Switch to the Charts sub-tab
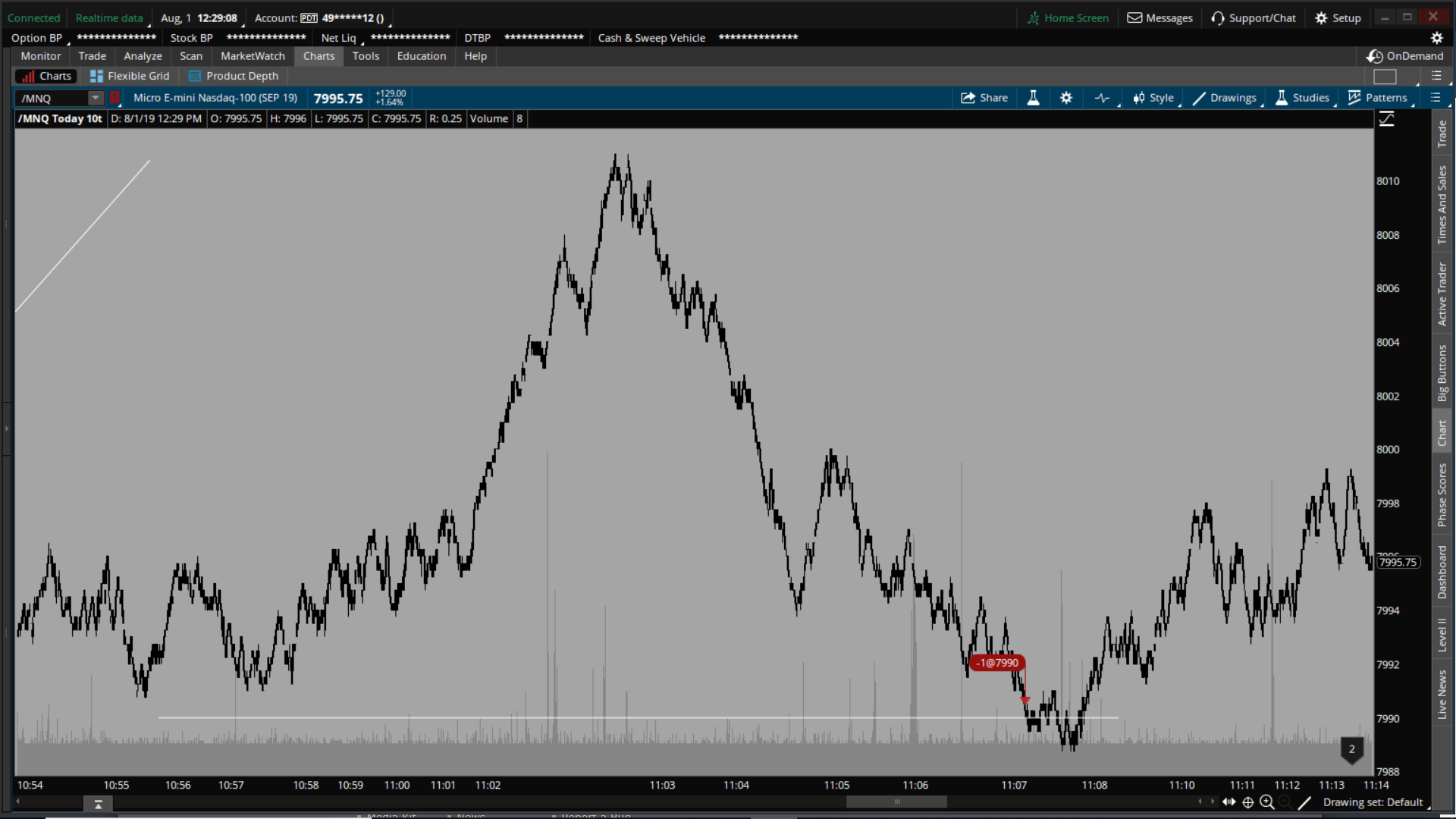 coord(46,76)
